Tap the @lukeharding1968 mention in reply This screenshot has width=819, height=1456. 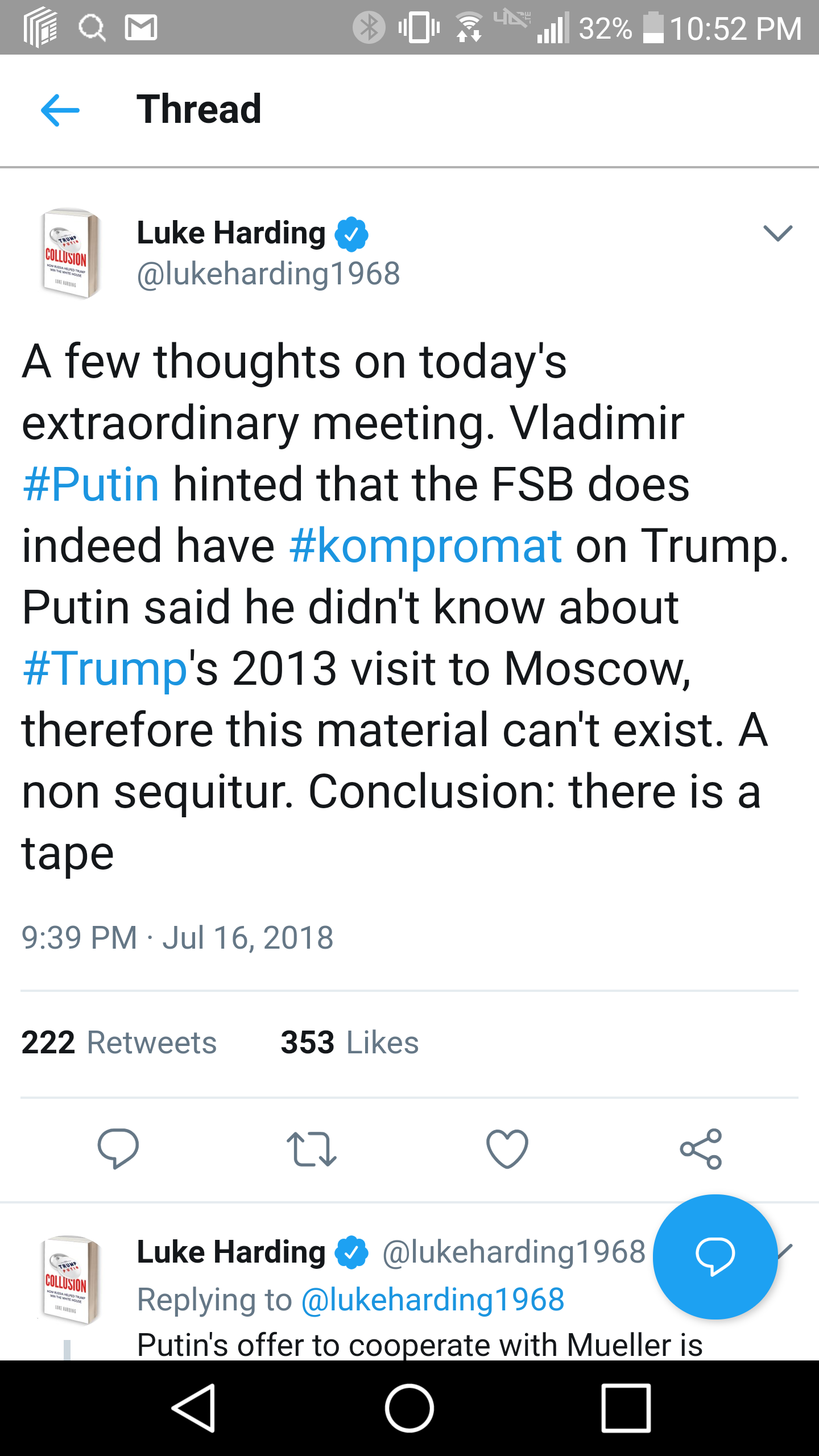pyautogui.click(x=432, y=1300)
